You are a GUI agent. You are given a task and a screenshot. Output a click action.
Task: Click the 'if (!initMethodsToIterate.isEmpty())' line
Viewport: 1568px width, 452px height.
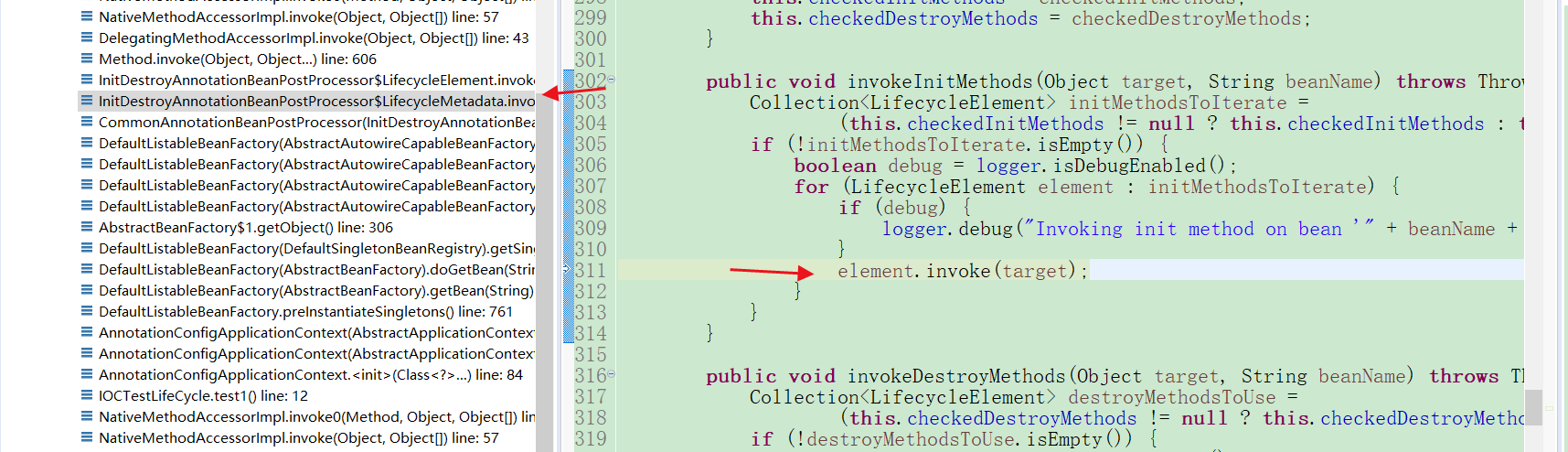[x=959, y=145]
